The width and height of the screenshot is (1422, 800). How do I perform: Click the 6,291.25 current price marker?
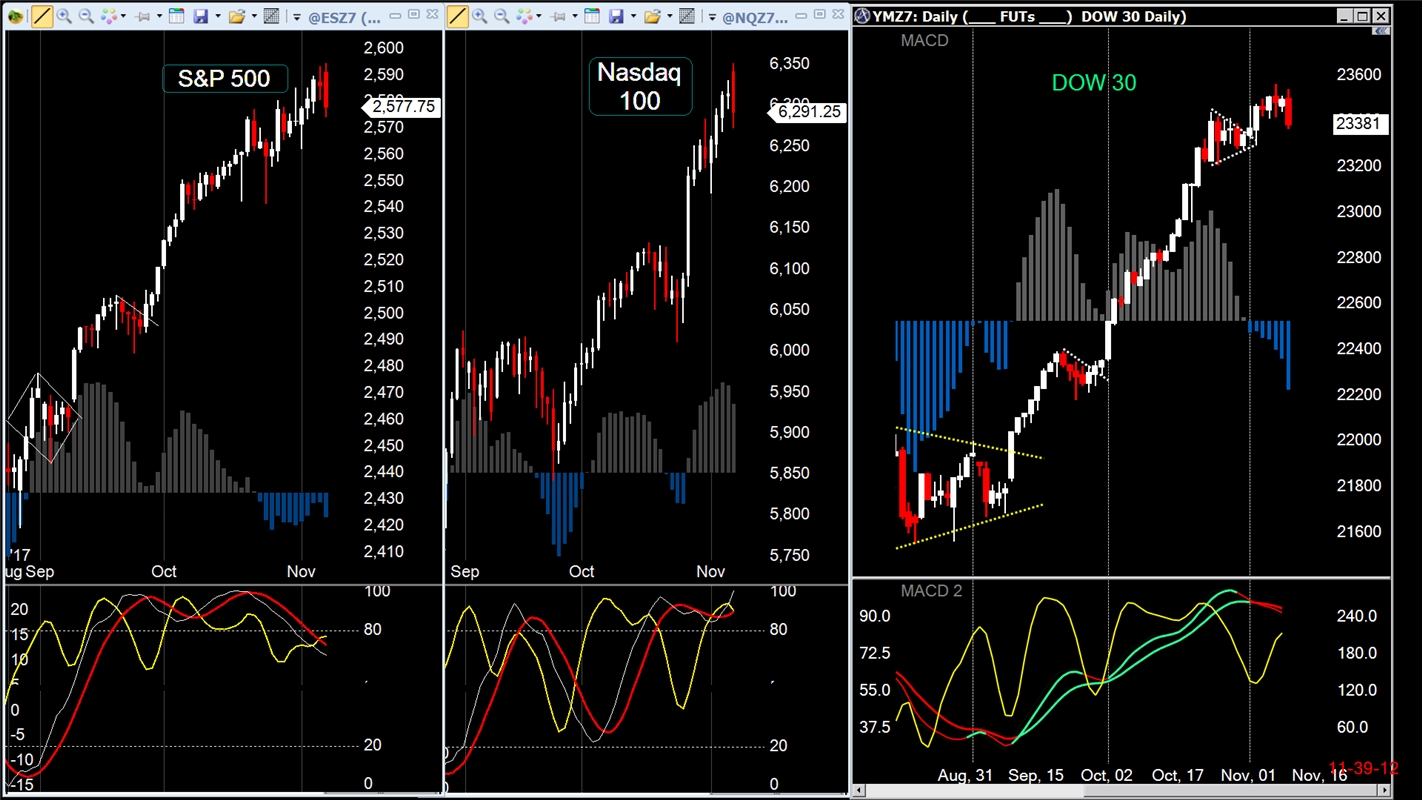(x=809, y=112)
